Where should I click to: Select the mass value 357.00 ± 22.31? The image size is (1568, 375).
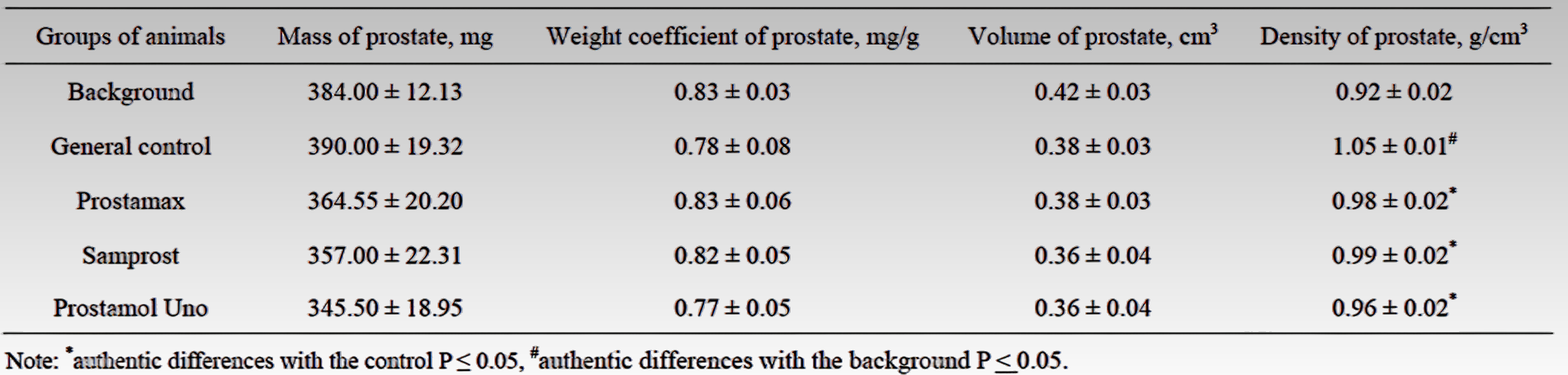coord(385,255)
